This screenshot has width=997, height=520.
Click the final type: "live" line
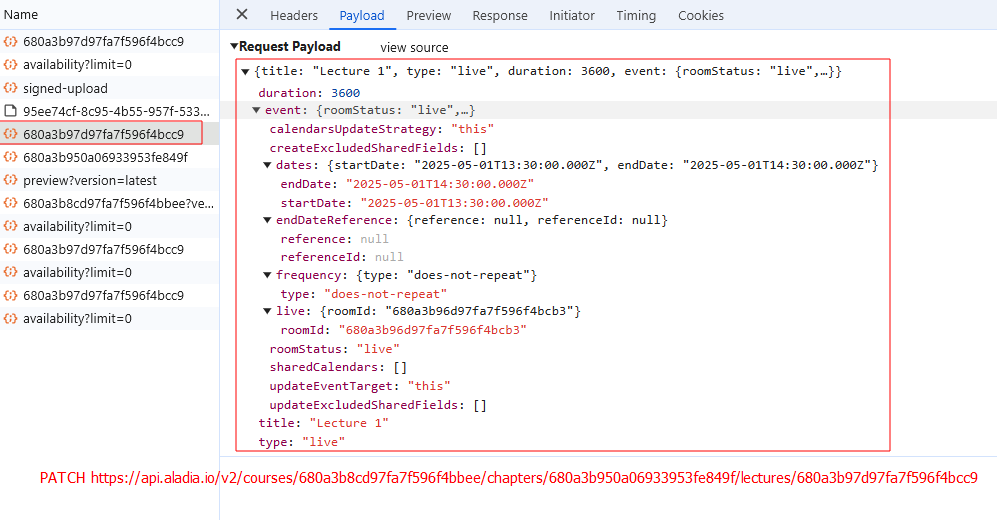pyautogui.click(x=301, y=442)
